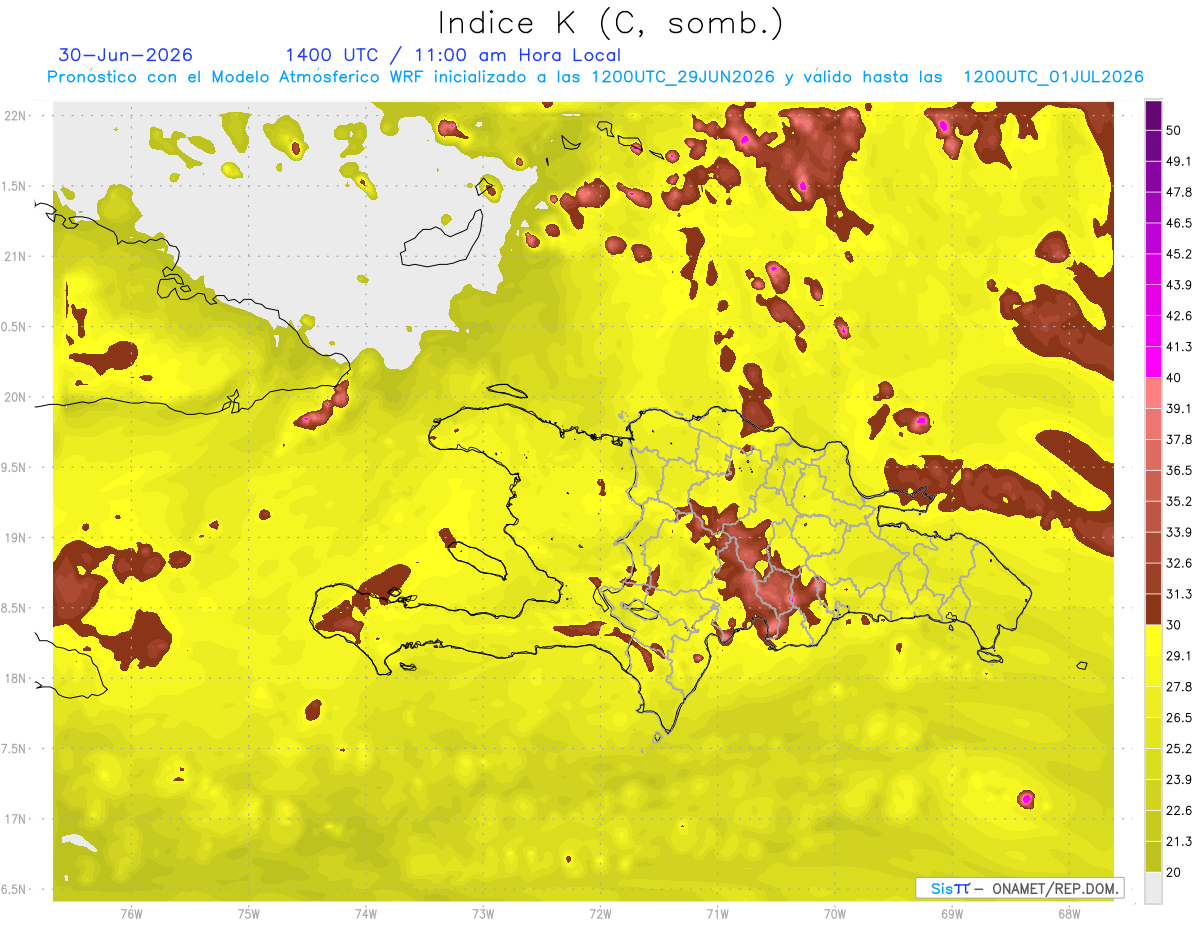Image resolution: width=1200 pixels, height=927 pixels.
Task: Click the "71W" longitude label
Action: coord(717,913)
